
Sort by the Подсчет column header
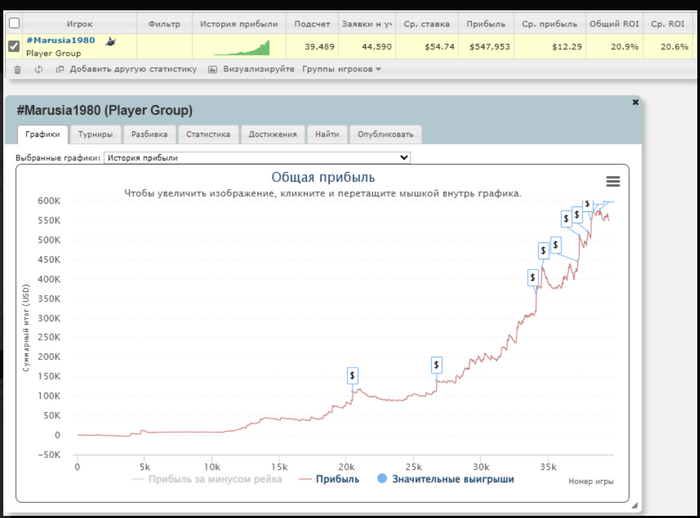click(312, 24)
